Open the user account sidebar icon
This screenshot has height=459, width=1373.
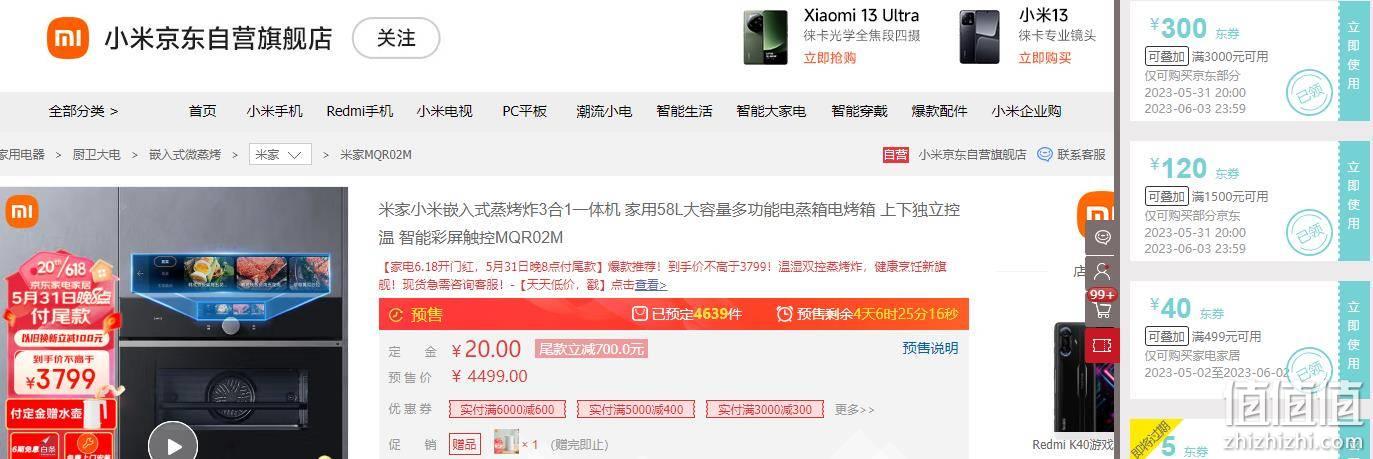(1102, 271)
